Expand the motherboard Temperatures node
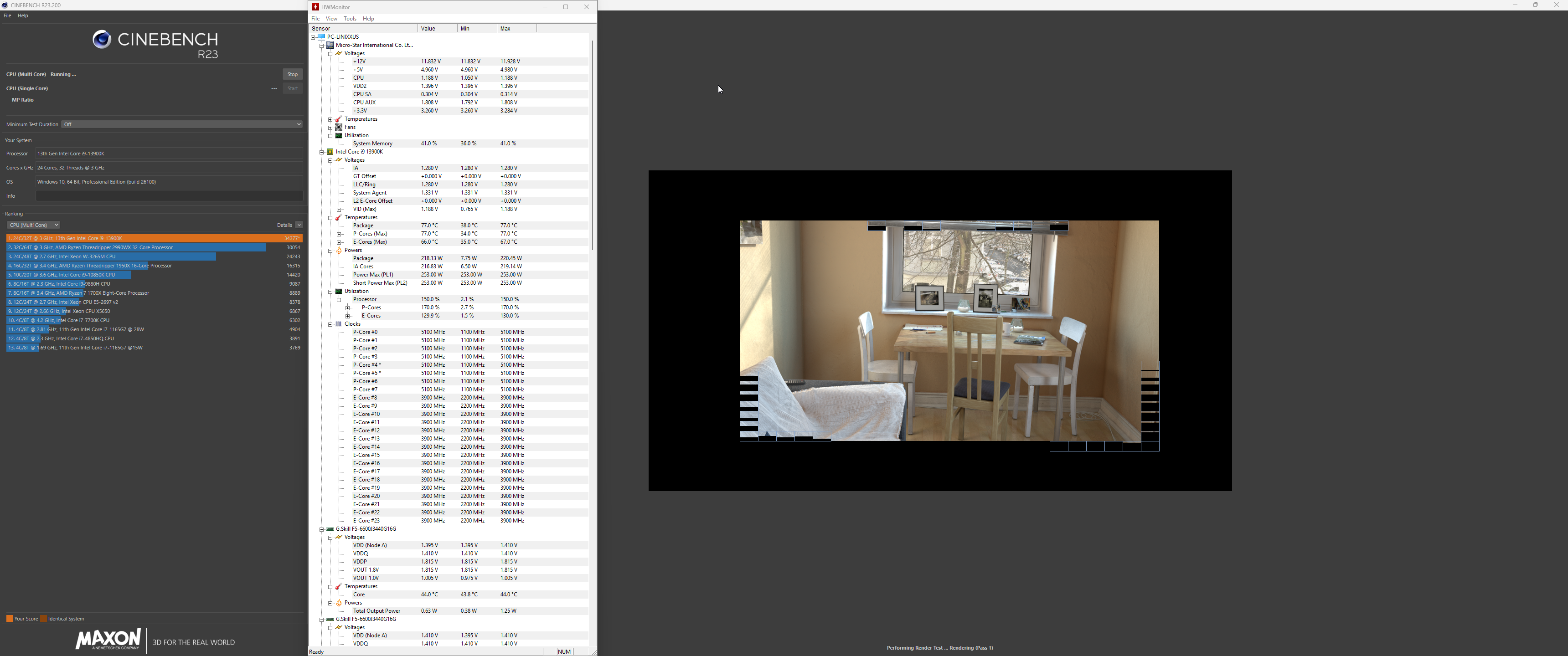1568x656 pixels. (x=330, y=119)
